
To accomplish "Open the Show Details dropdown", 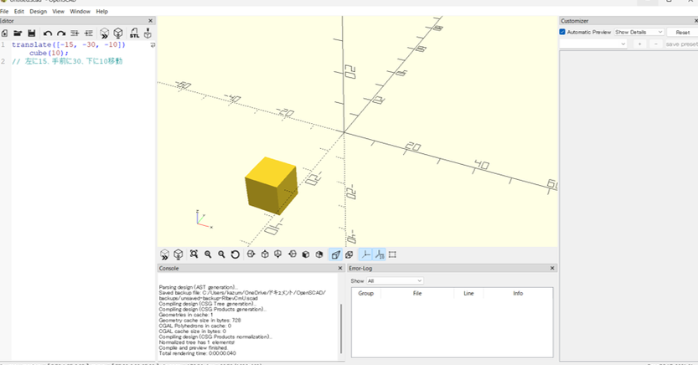I will (639, 32).
